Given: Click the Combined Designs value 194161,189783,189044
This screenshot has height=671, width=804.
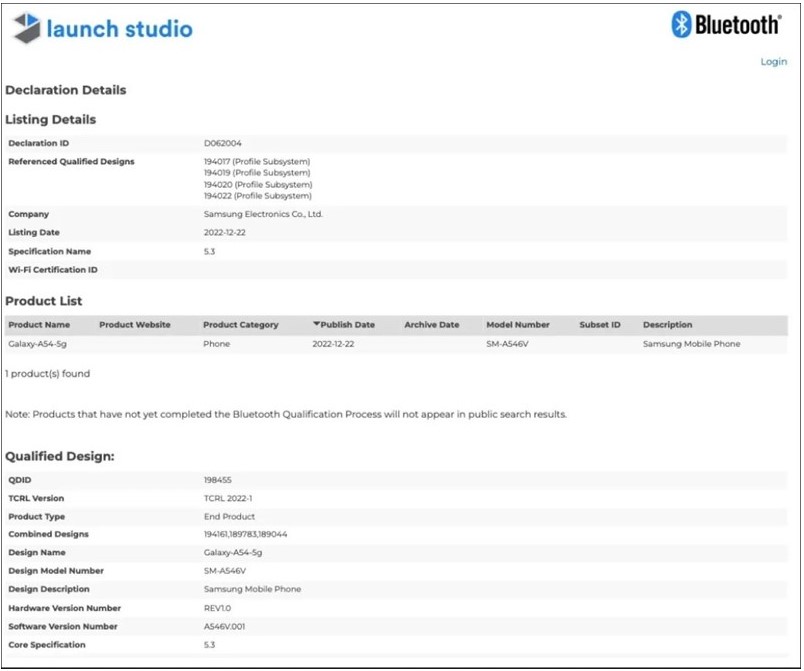Looking at the screenshot, I should click(x=245, y=534).
